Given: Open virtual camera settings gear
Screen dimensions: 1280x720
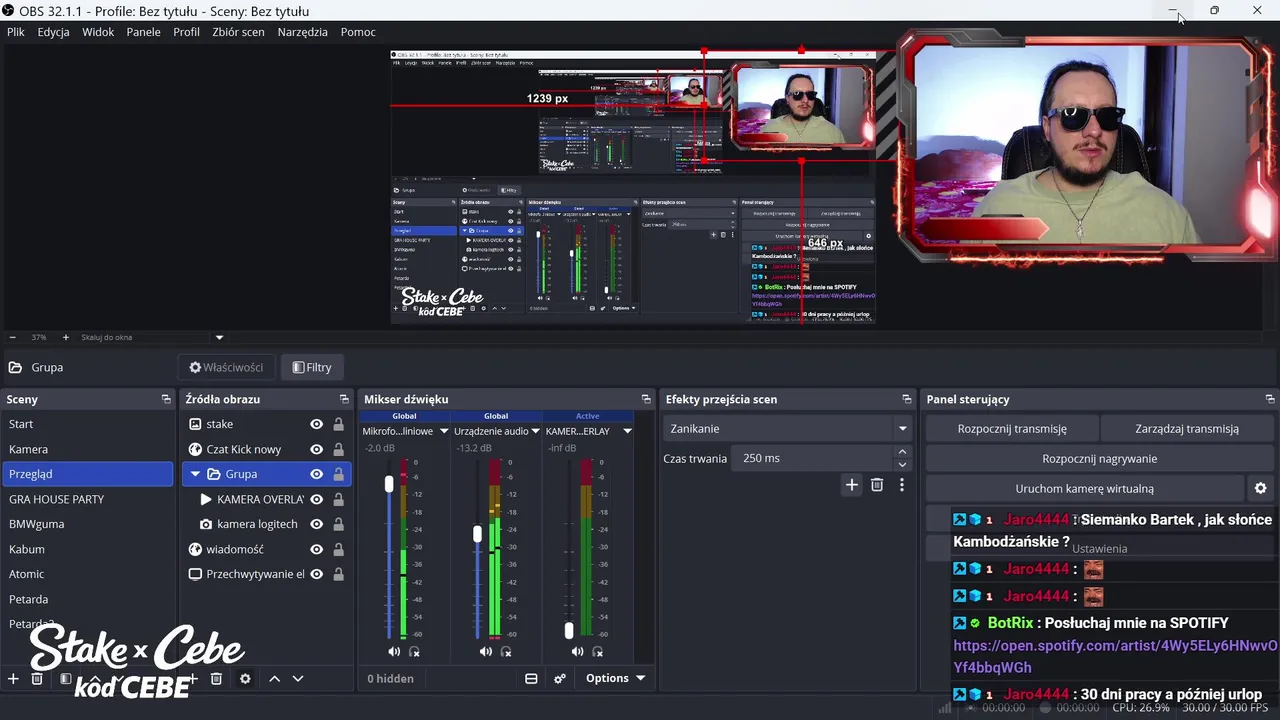Looking at the screenshot, I should pos(1260,489).
